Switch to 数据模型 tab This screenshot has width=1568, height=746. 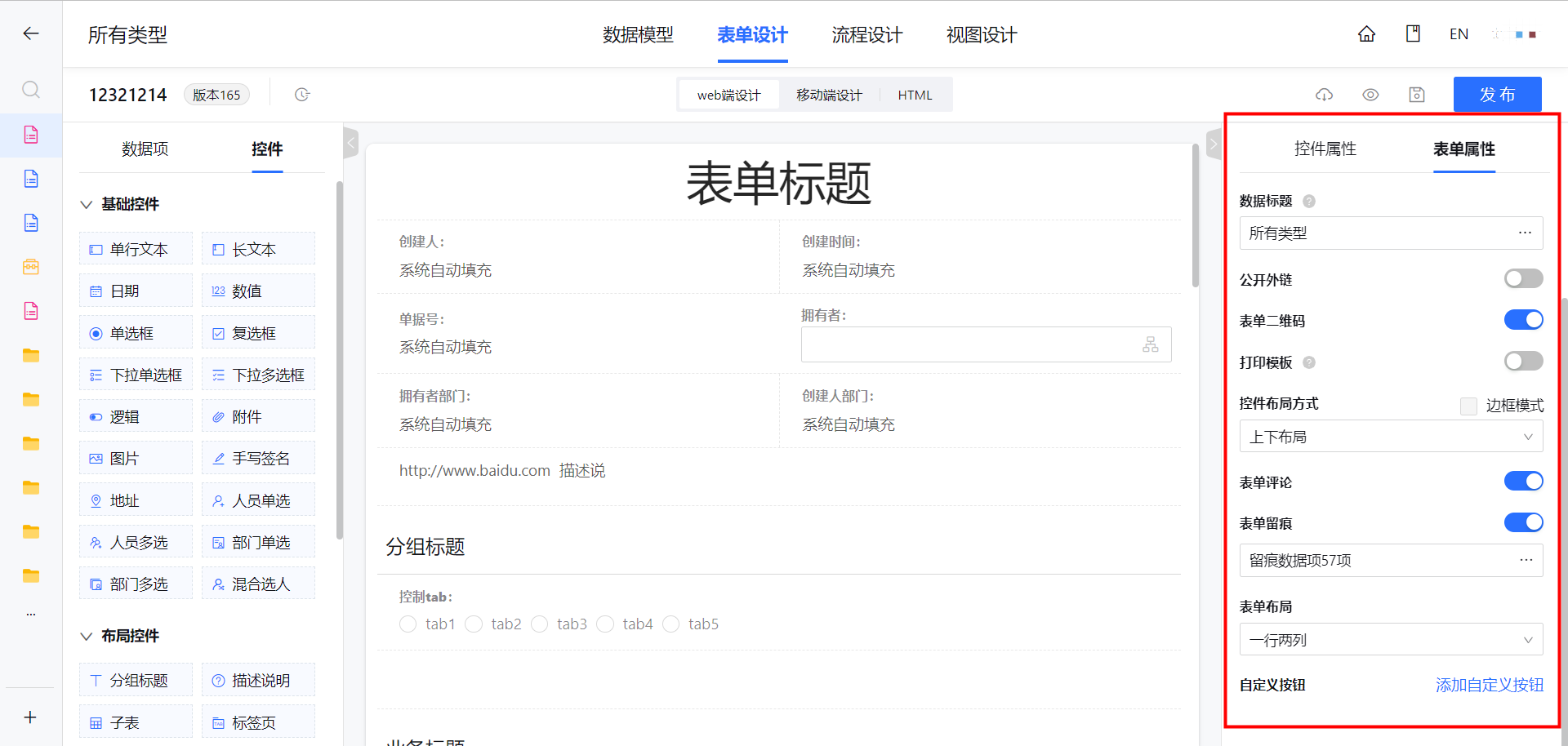[x=638, y=34]
